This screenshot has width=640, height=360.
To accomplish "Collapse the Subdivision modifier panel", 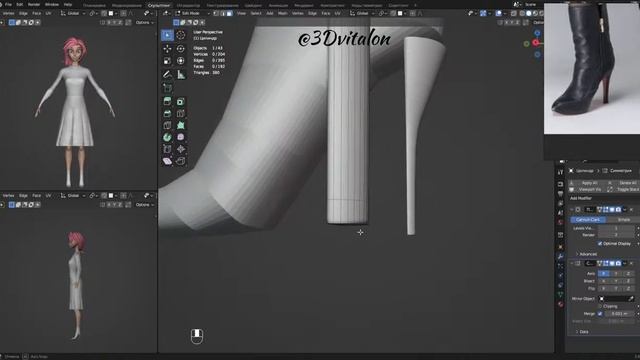I will pos(572,210).
